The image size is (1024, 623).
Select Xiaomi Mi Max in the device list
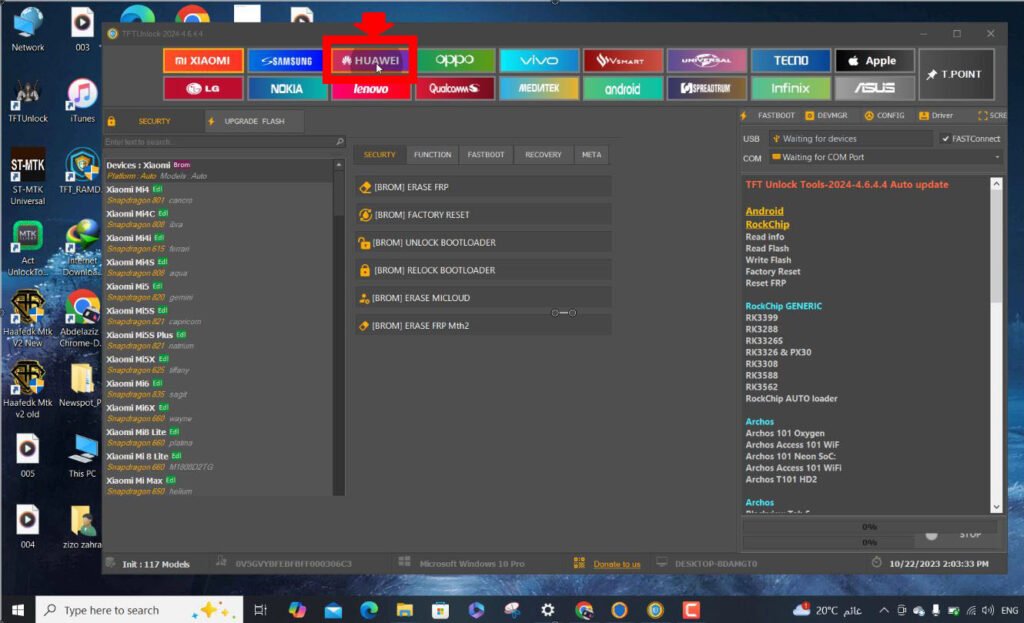click(219, 485)
